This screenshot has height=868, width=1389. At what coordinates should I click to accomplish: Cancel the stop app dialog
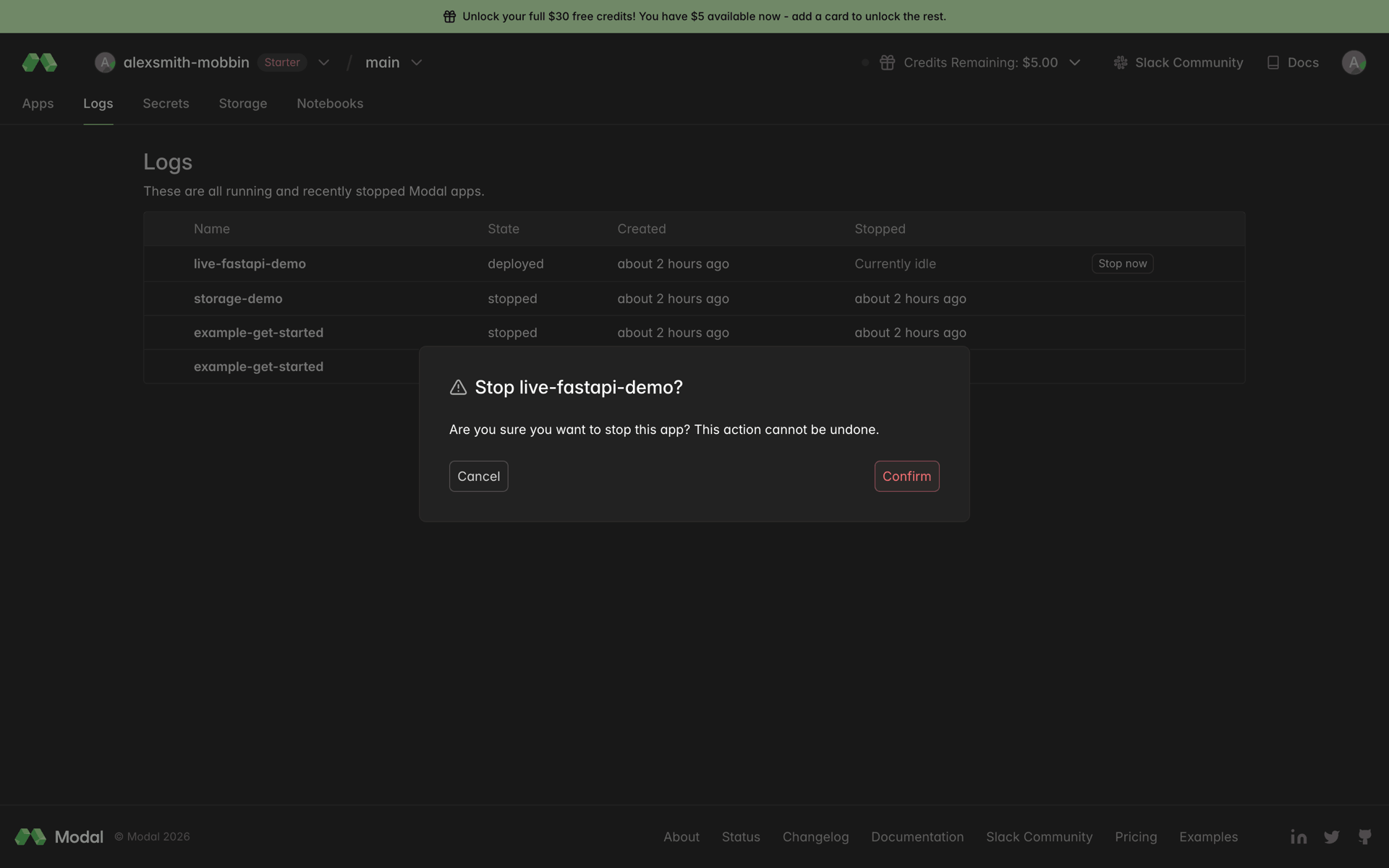pyautogui.click(x=478, y=476)
